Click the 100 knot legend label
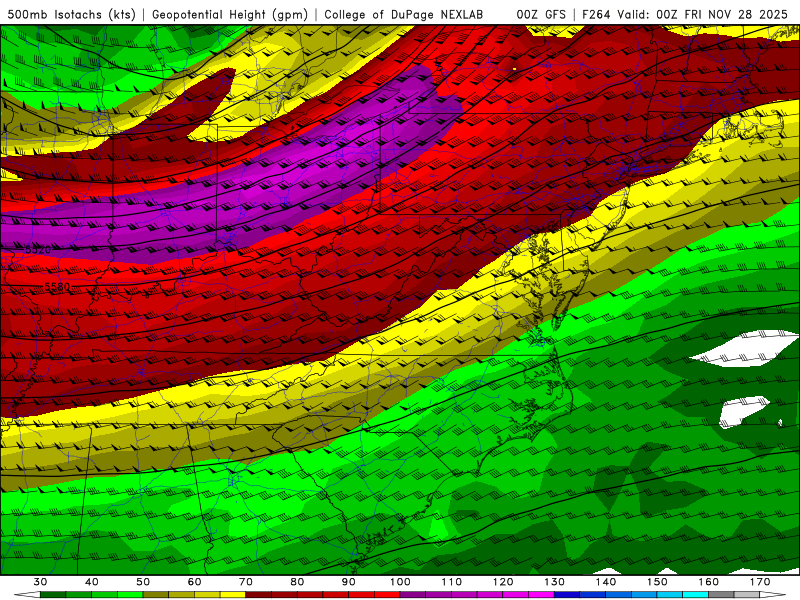This screenshot has height=600, width=800. point(400,582)
